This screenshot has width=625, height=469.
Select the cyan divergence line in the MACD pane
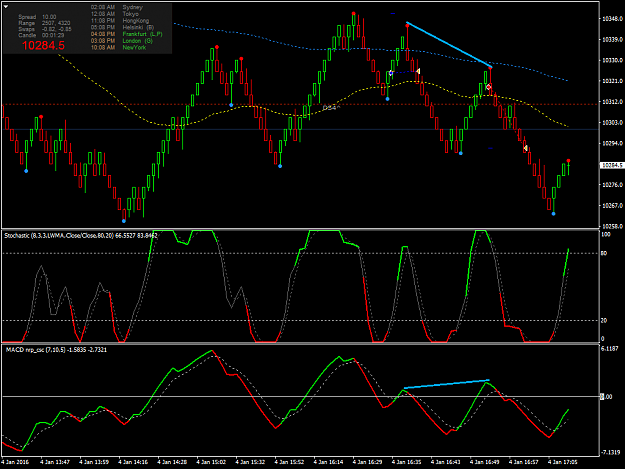446,384
